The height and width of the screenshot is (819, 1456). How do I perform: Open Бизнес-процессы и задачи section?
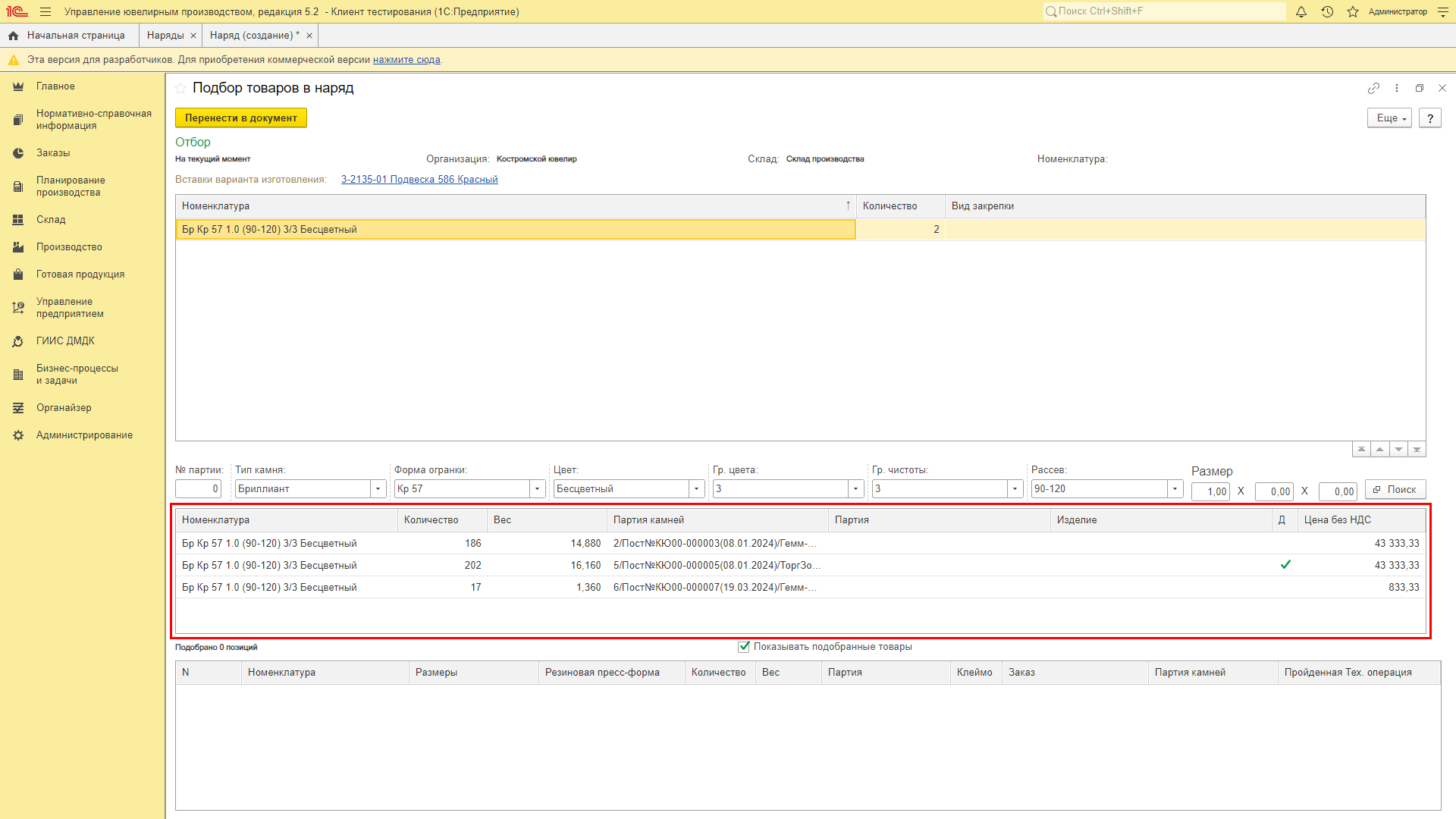tap(77, 375)
